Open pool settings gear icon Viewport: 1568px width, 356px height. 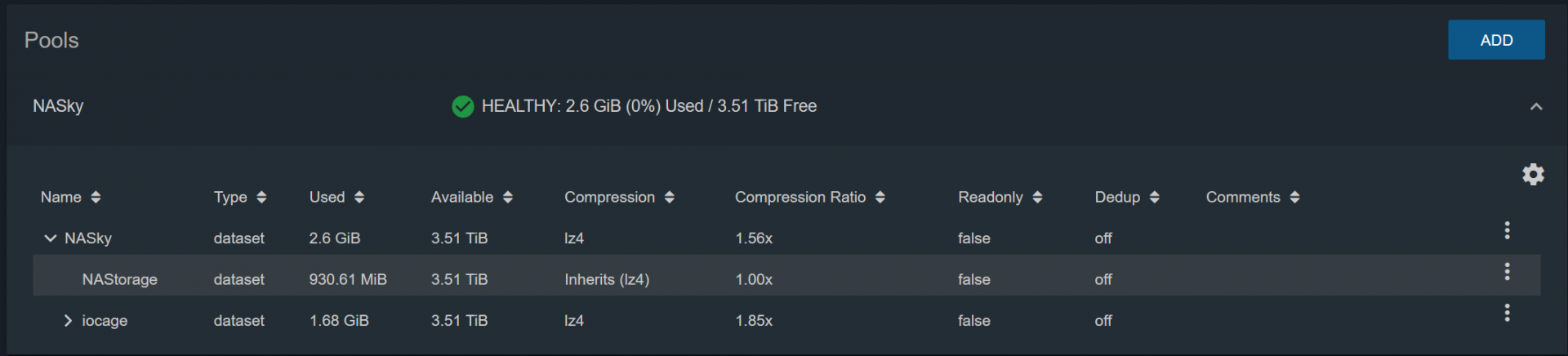coord(1533,174)
